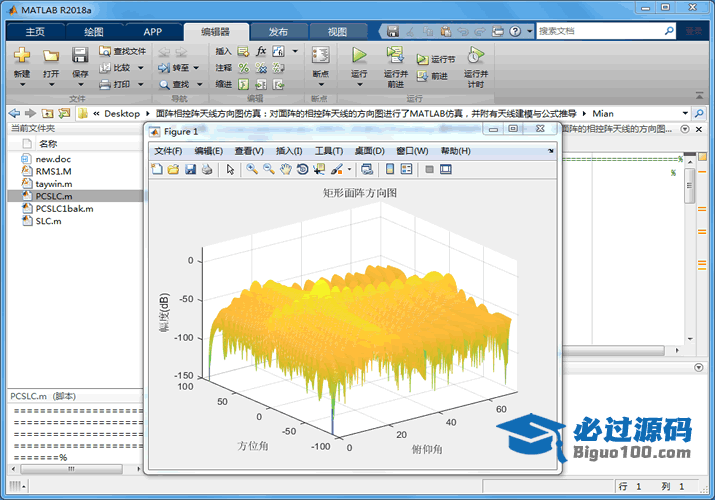Screen dimensions: 715x500
Task: Click browse for folder icon
Action: pos(64,113)
